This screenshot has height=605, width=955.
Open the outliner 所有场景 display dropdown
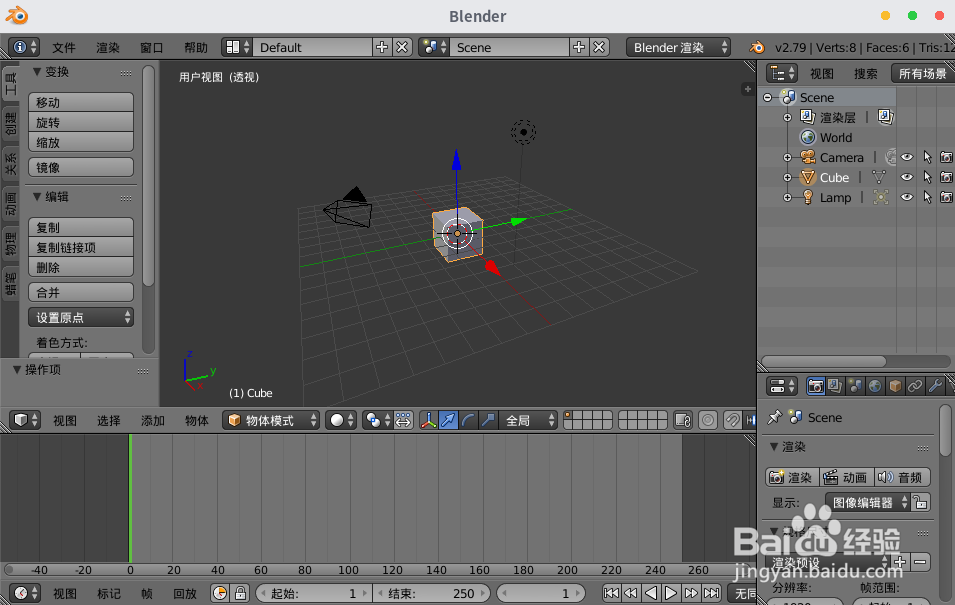pos(923,74)
